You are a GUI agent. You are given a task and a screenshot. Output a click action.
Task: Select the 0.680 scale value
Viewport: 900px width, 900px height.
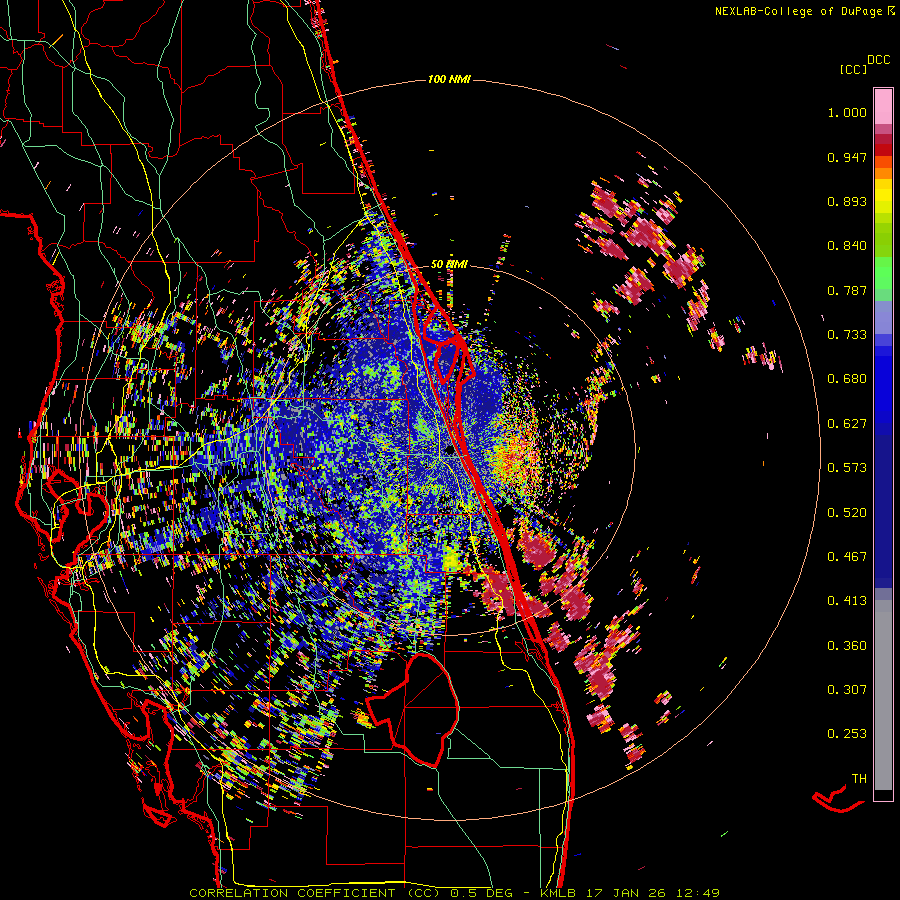click(x=847, y=379)
